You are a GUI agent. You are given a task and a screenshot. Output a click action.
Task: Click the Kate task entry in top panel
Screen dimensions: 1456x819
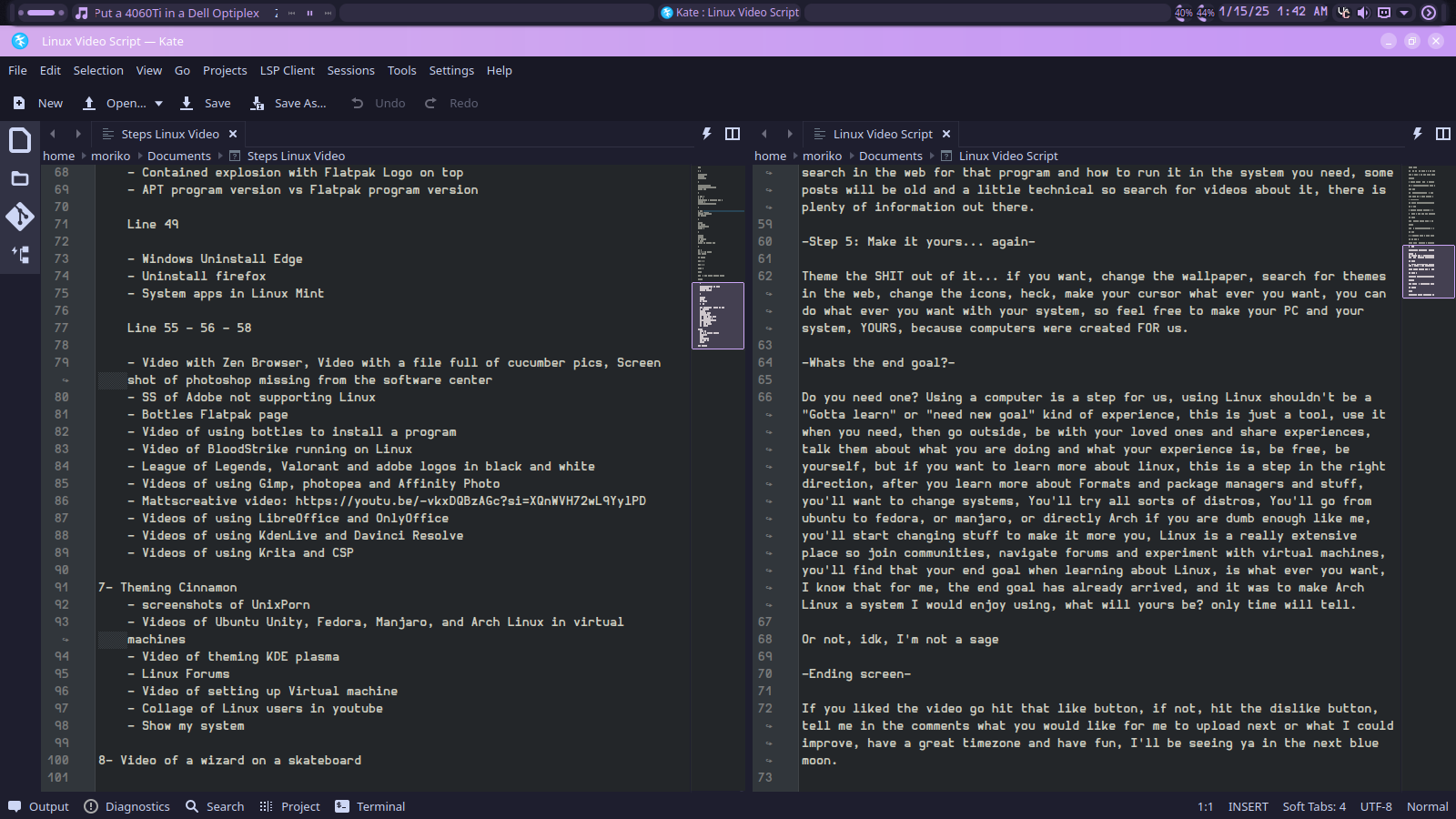(x=731, y=13)
